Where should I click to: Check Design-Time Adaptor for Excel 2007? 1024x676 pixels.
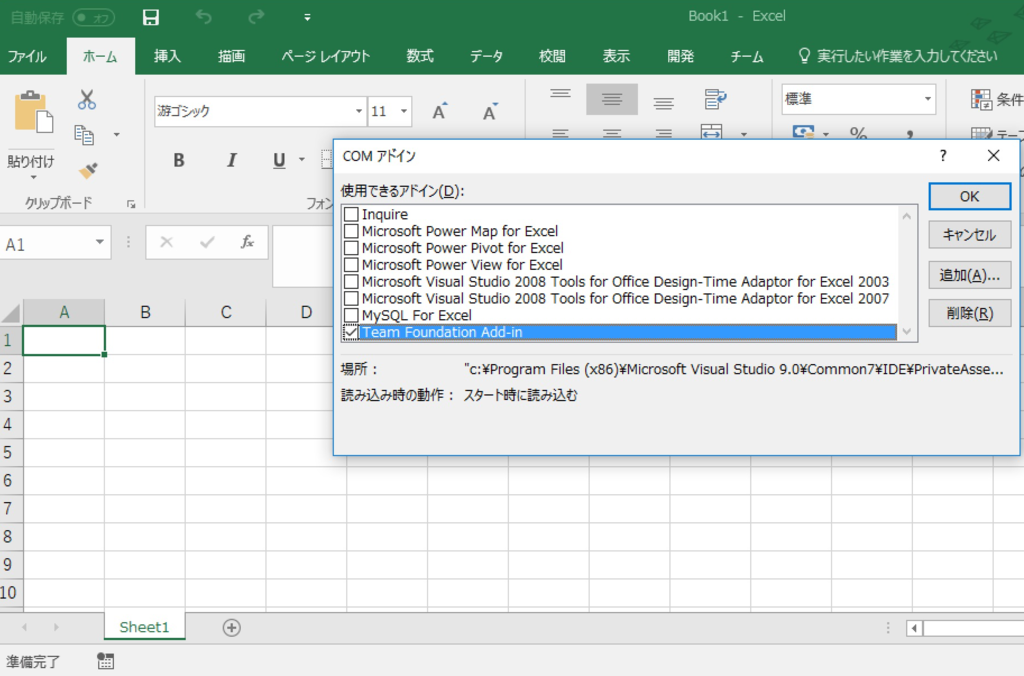[x=351, y=298]
